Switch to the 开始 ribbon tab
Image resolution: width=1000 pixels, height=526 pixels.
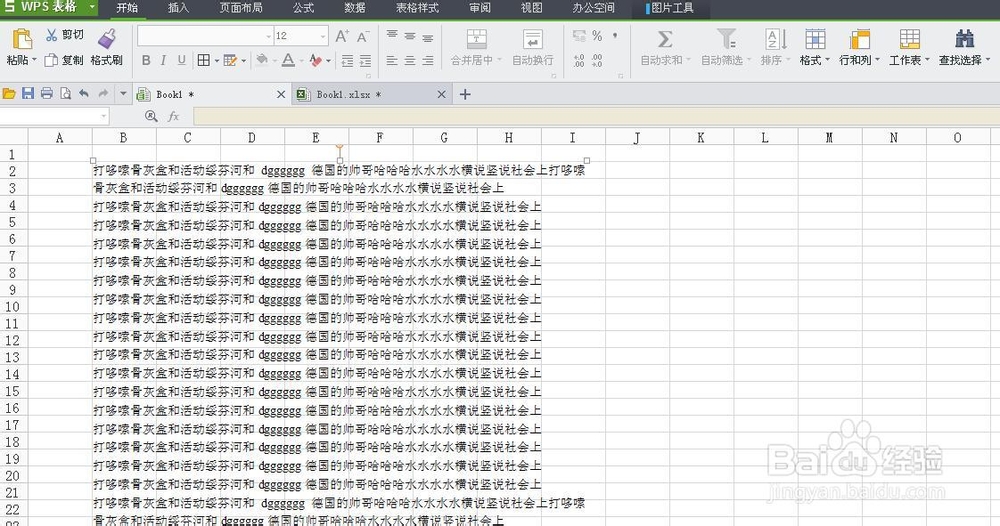(127, 8)
